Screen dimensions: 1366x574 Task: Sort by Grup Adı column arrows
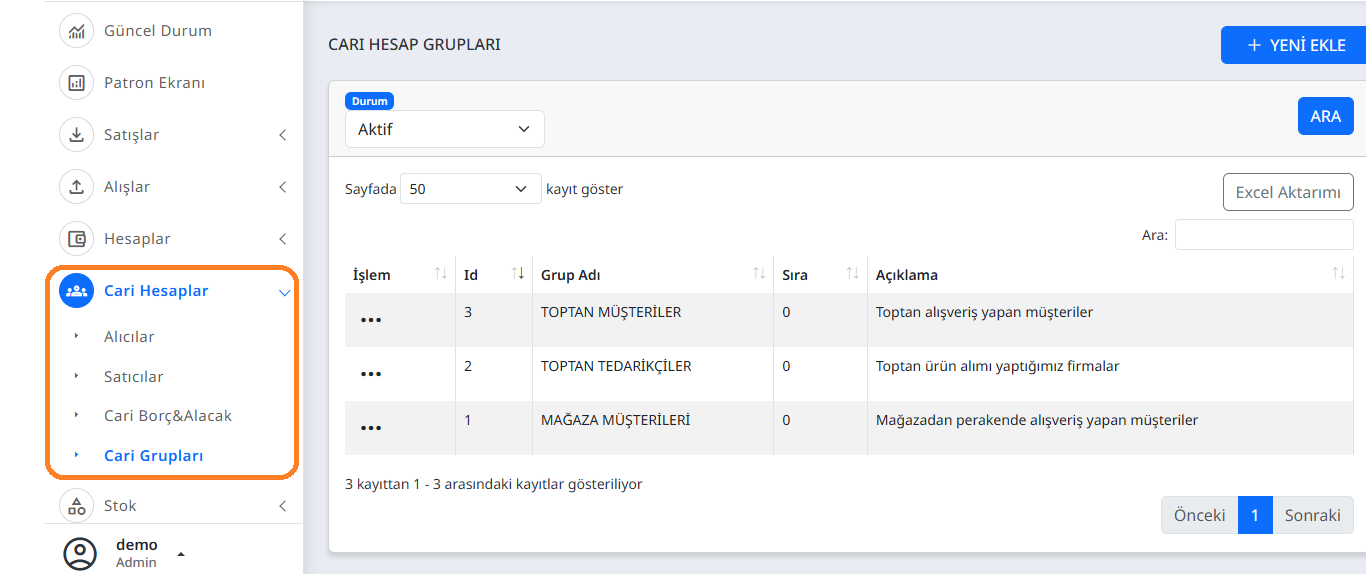(x=759, y=274)
